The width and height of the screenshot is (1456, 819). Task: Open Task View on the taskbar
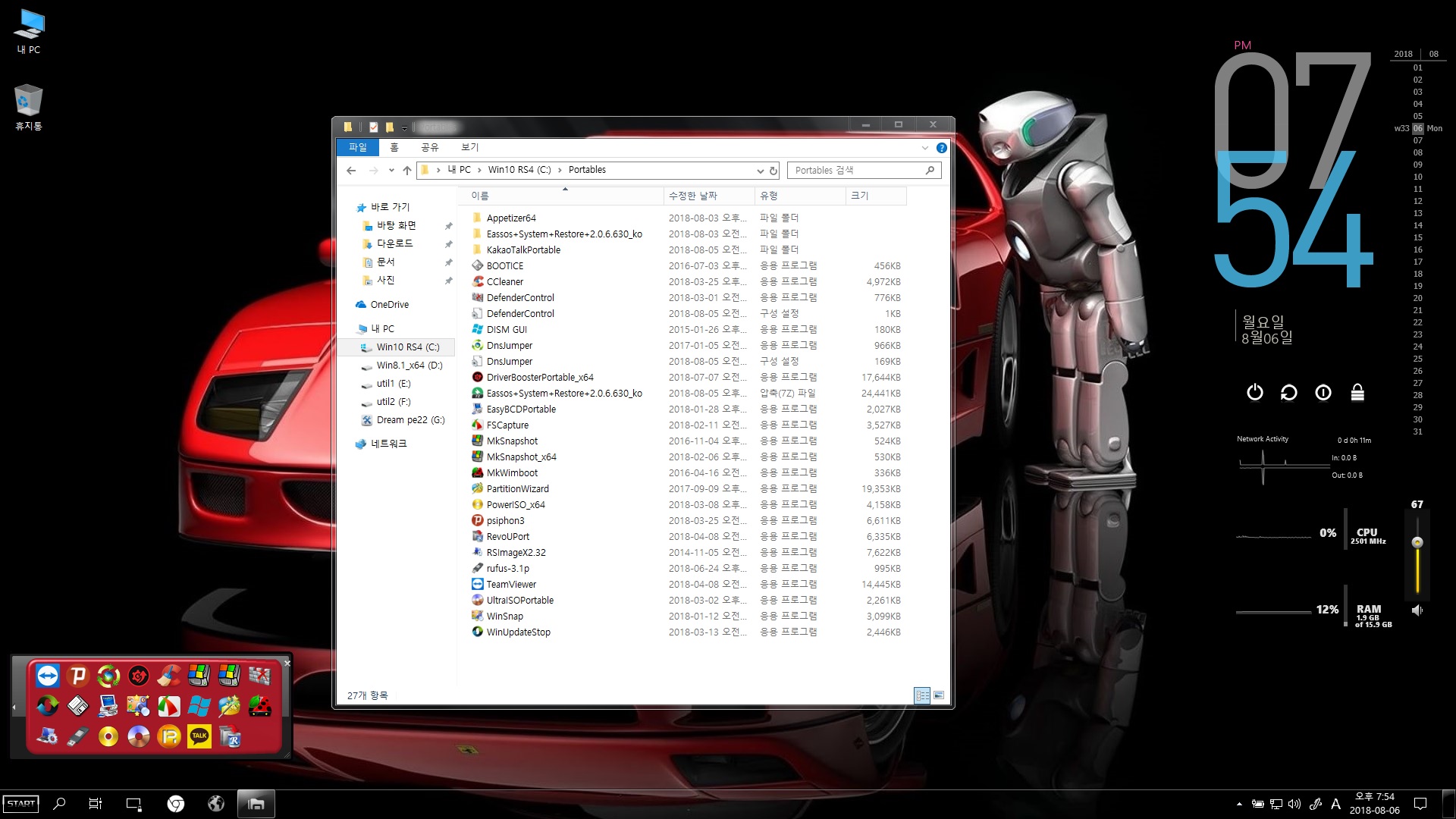tap(96, 804)
